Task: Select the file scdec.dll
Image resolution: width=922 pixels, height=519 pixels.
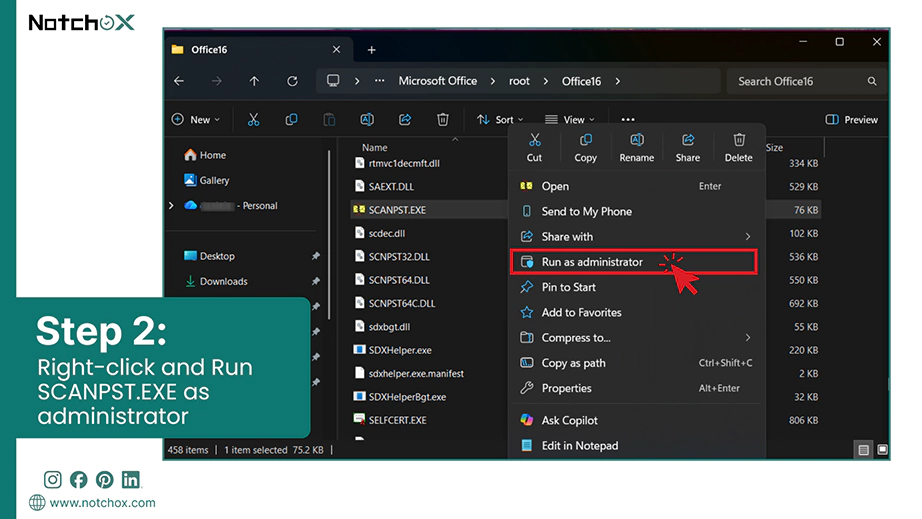Action: pyautogui.click(x=380, y=233)
